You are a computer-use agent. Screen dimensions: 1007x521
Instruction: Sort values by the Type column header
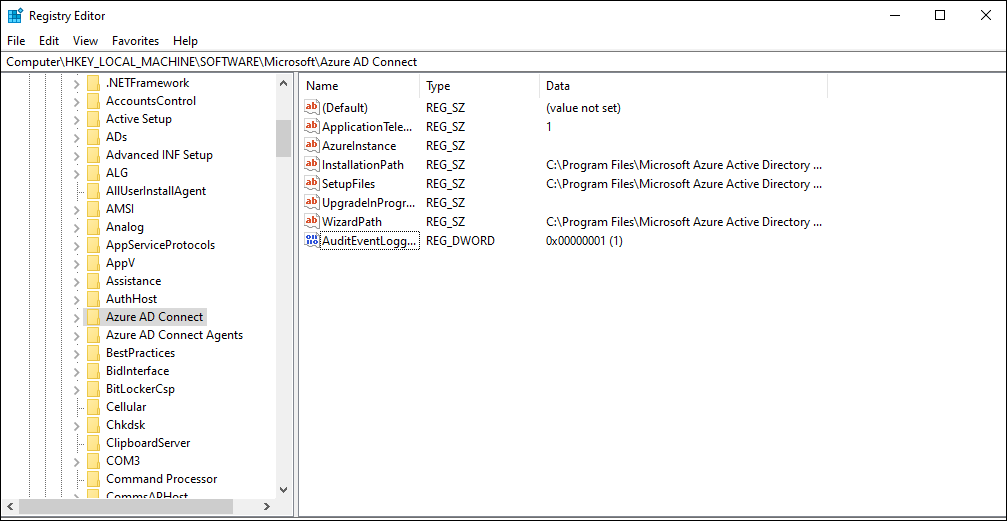tap(479, 85)
